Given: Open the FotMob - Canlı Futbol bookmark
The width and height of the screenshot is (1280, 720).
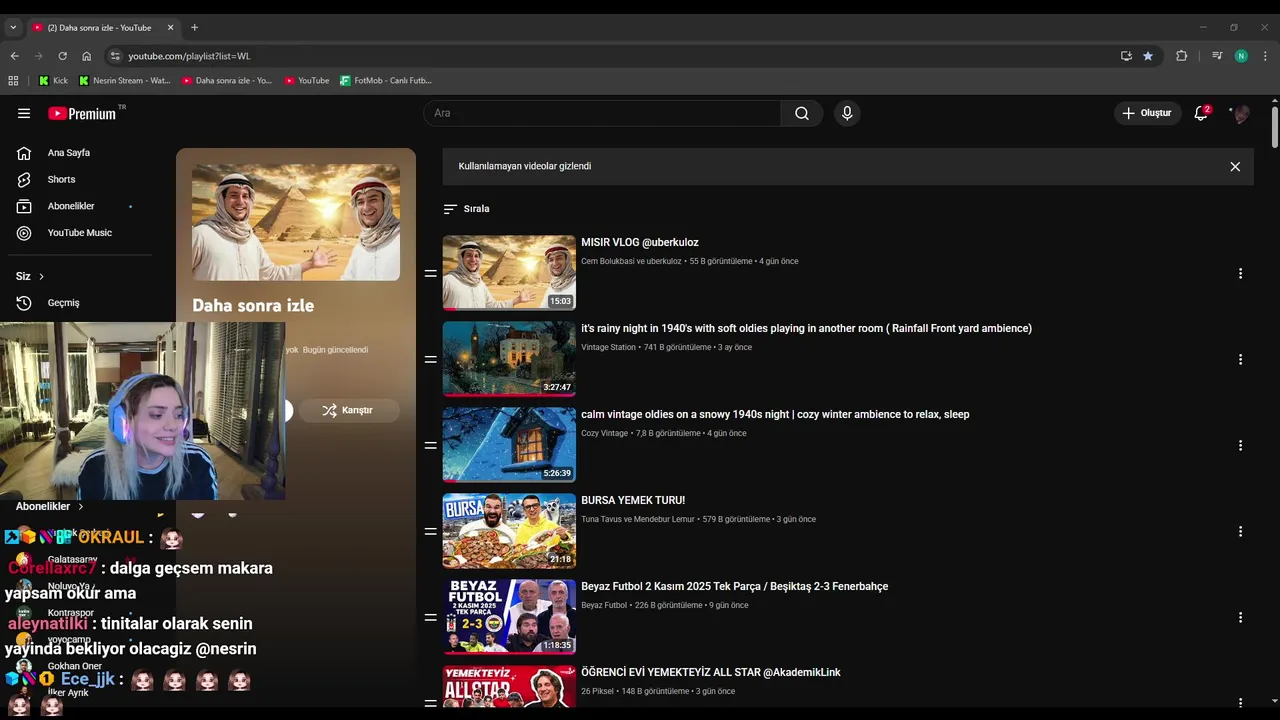Looking at the screenshot, I should pos(386,80).
